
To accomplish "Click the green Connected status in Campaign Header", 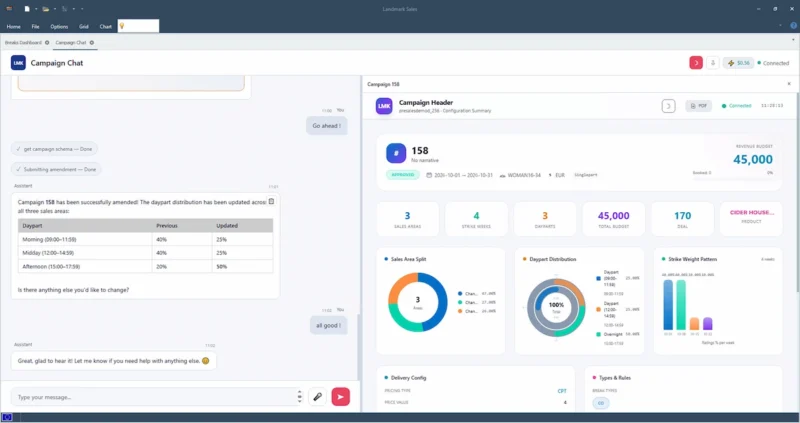I will click(x=736, y=106).
